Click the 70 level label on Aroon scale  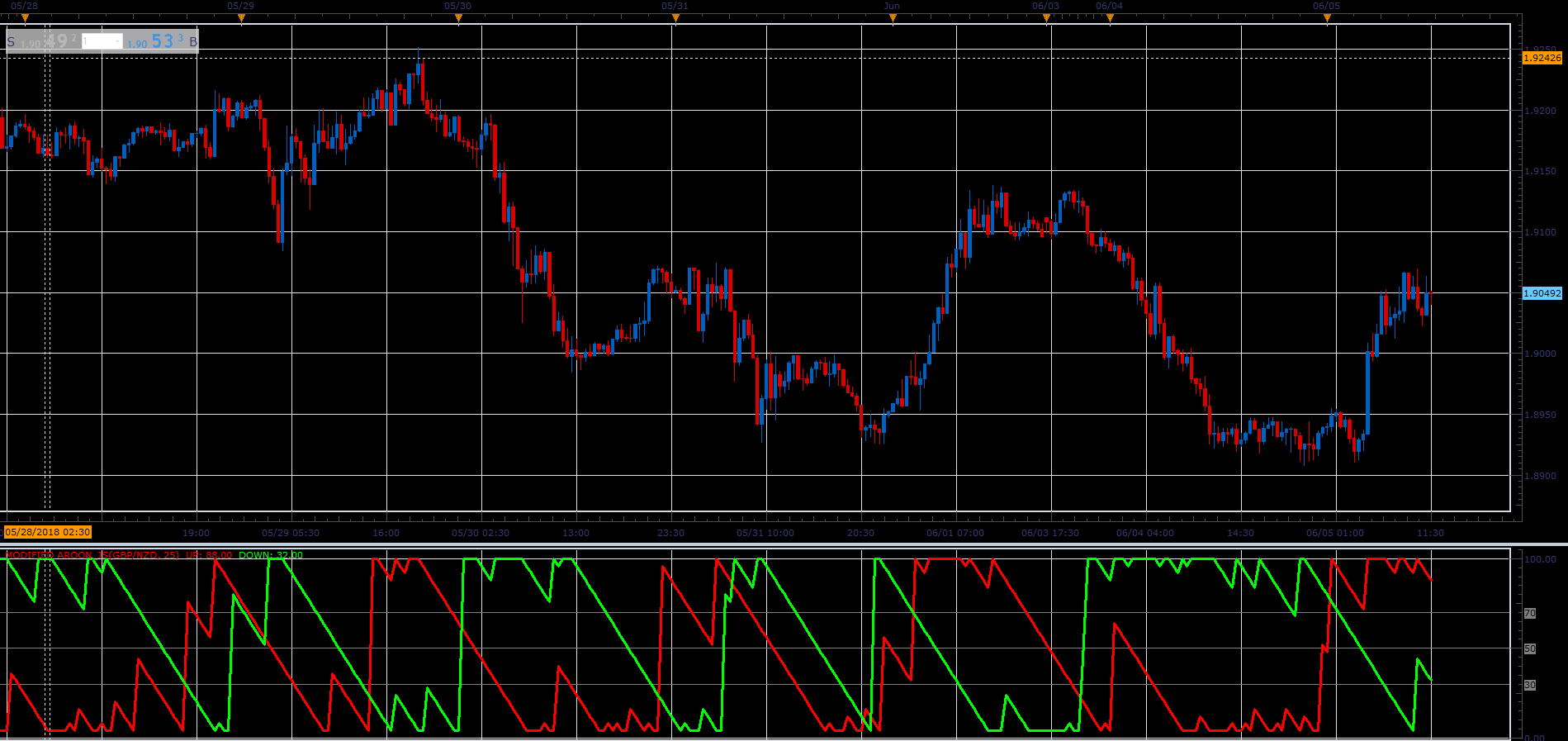point(1530,613)
